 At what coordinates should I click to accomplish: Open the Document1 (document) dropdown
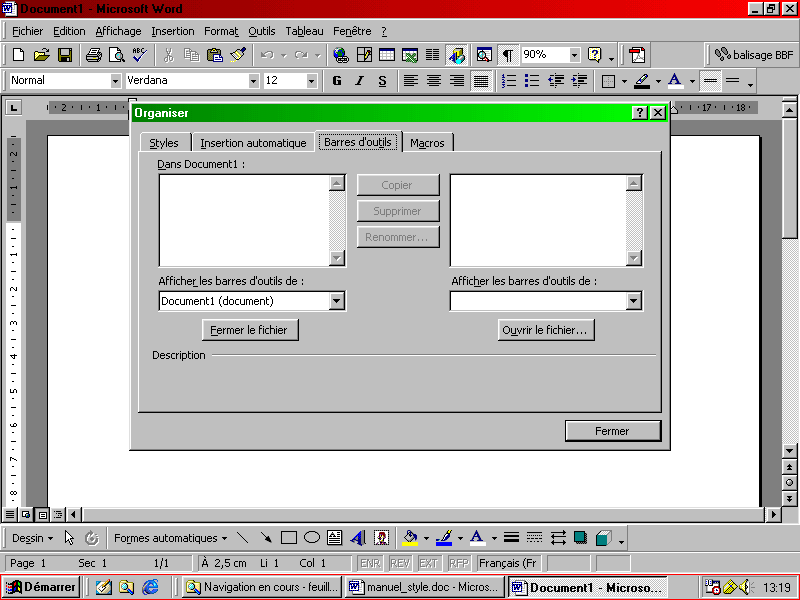click(336, 301)
